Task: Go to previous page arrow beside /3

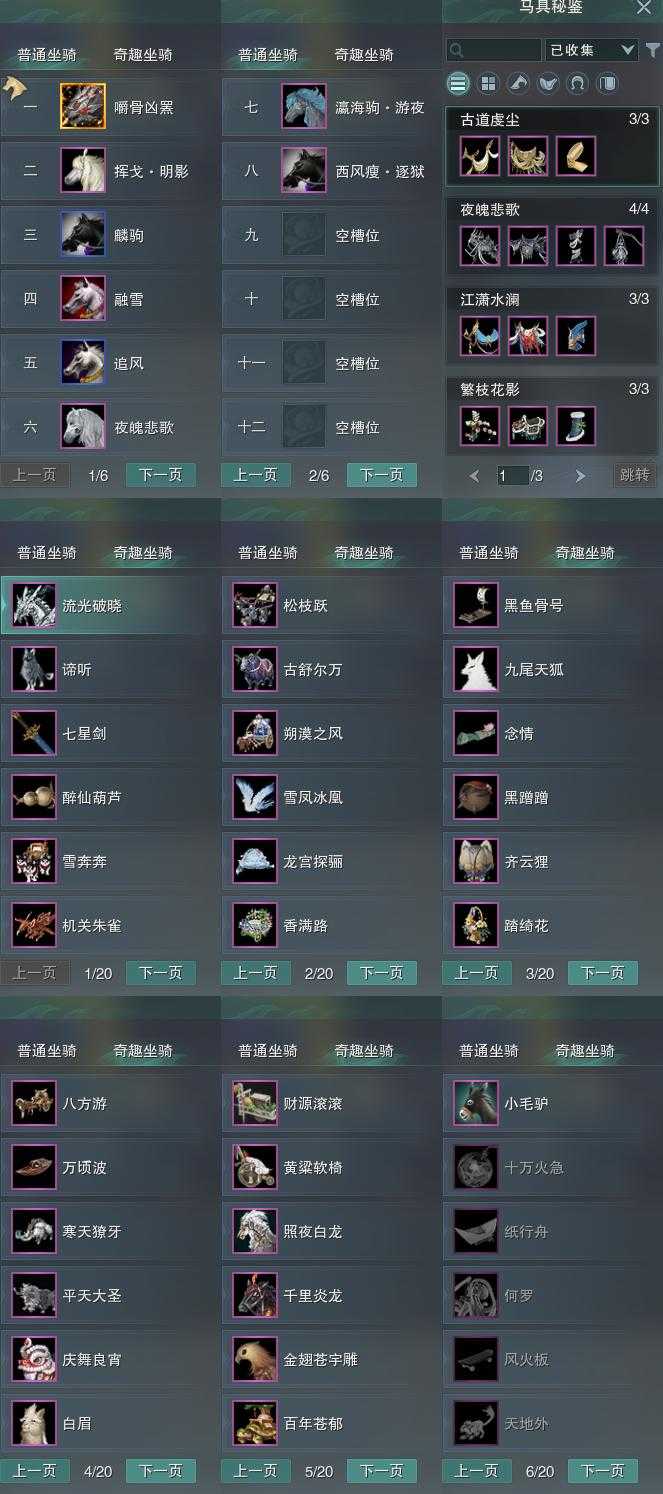Action: [x=475, y=476]
